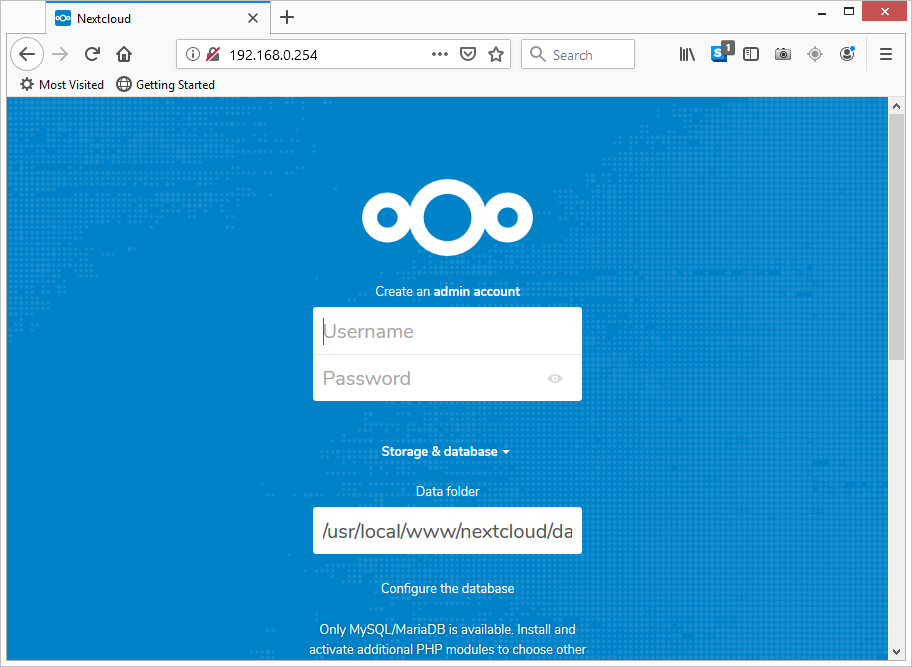This screenshot has width=912, height=667.
Task: Open the Most Visited bookmarks folder
Action: coord(62,85)
